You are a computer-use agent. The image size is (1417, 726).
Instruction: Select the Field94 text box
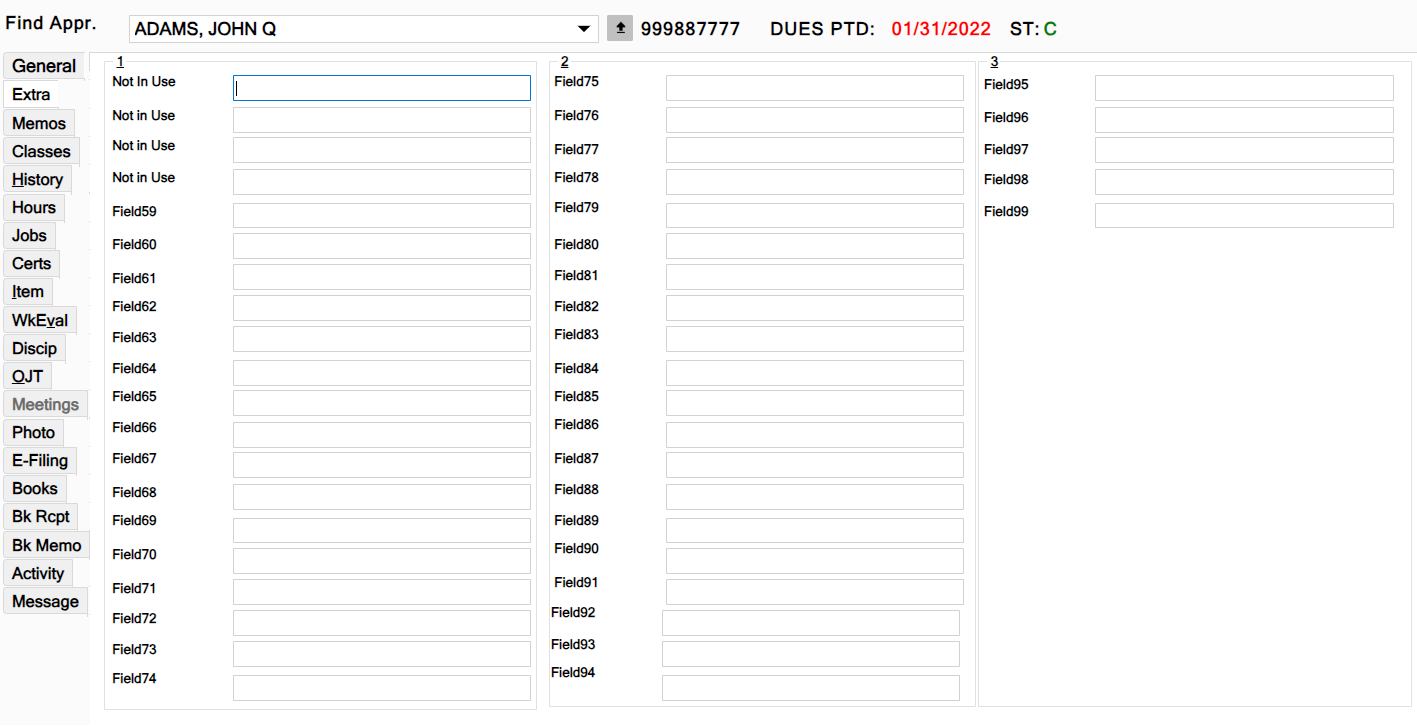tap(810, 688)
